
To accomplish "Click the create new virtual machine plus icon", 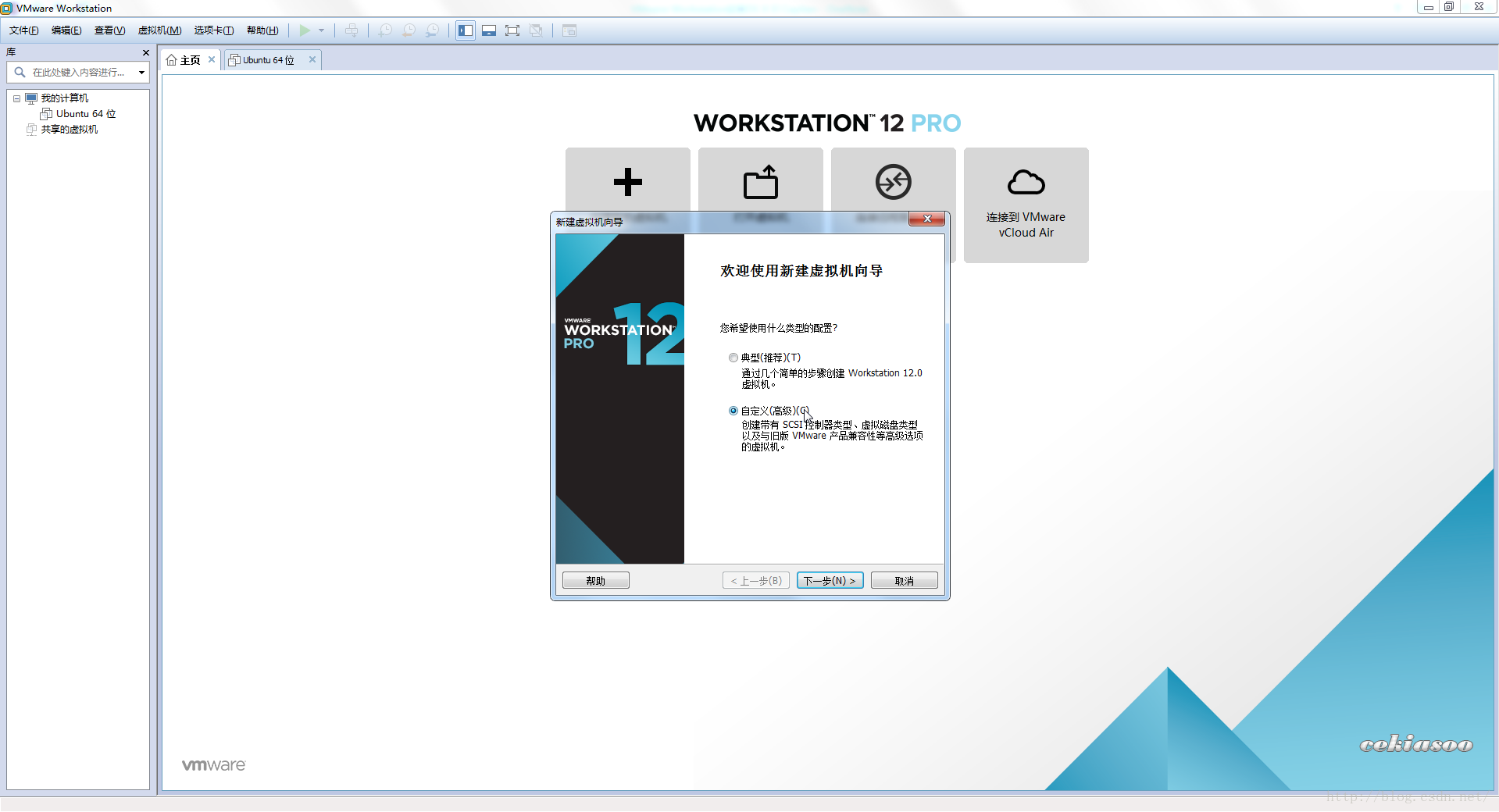I will pyautogui.click(x=628, y=182).
